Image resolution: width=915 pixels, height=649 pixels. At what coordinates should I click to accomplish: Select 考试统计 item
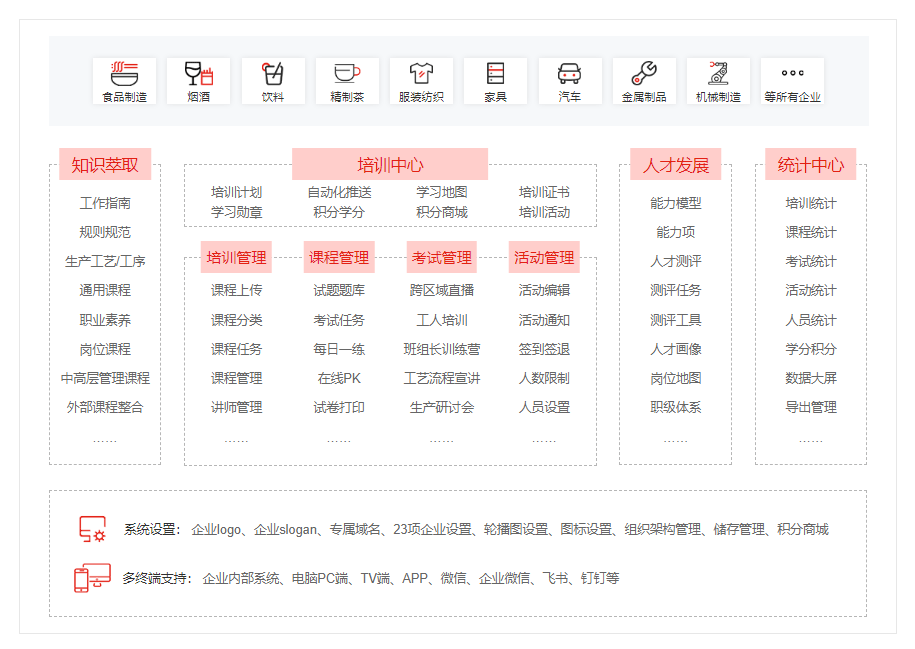(811, 261)
